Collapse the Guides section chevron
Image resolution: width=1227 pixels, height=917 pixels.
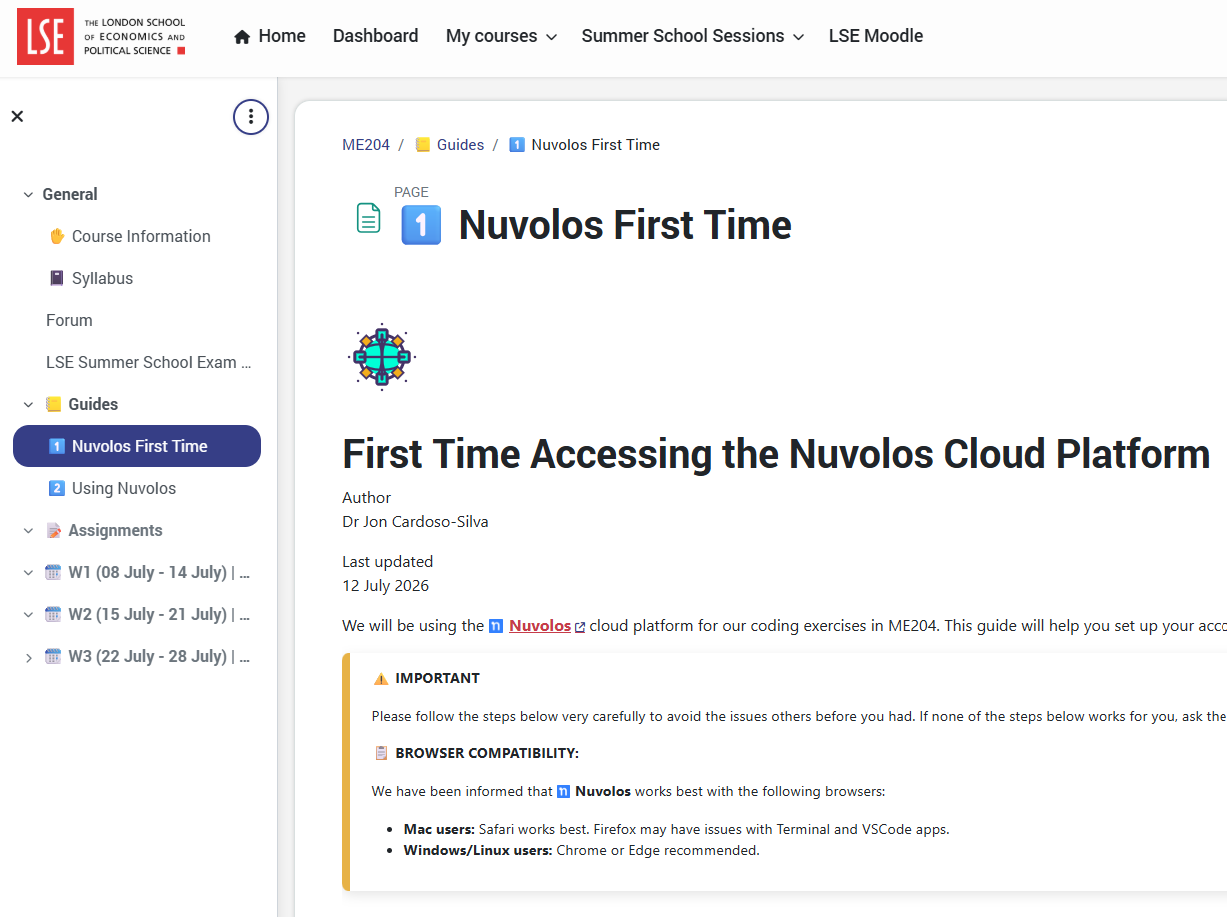(x=28, y=405)
